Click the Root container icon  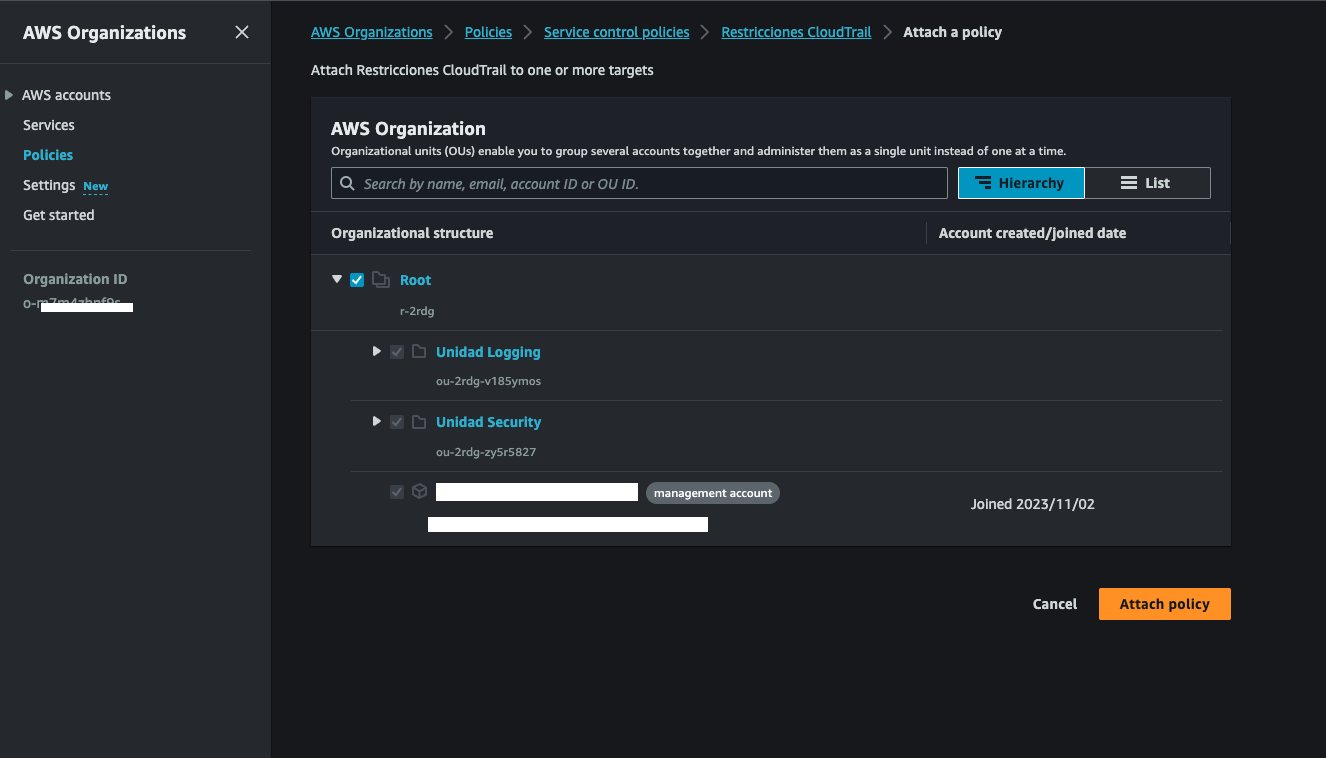[381, 280]
